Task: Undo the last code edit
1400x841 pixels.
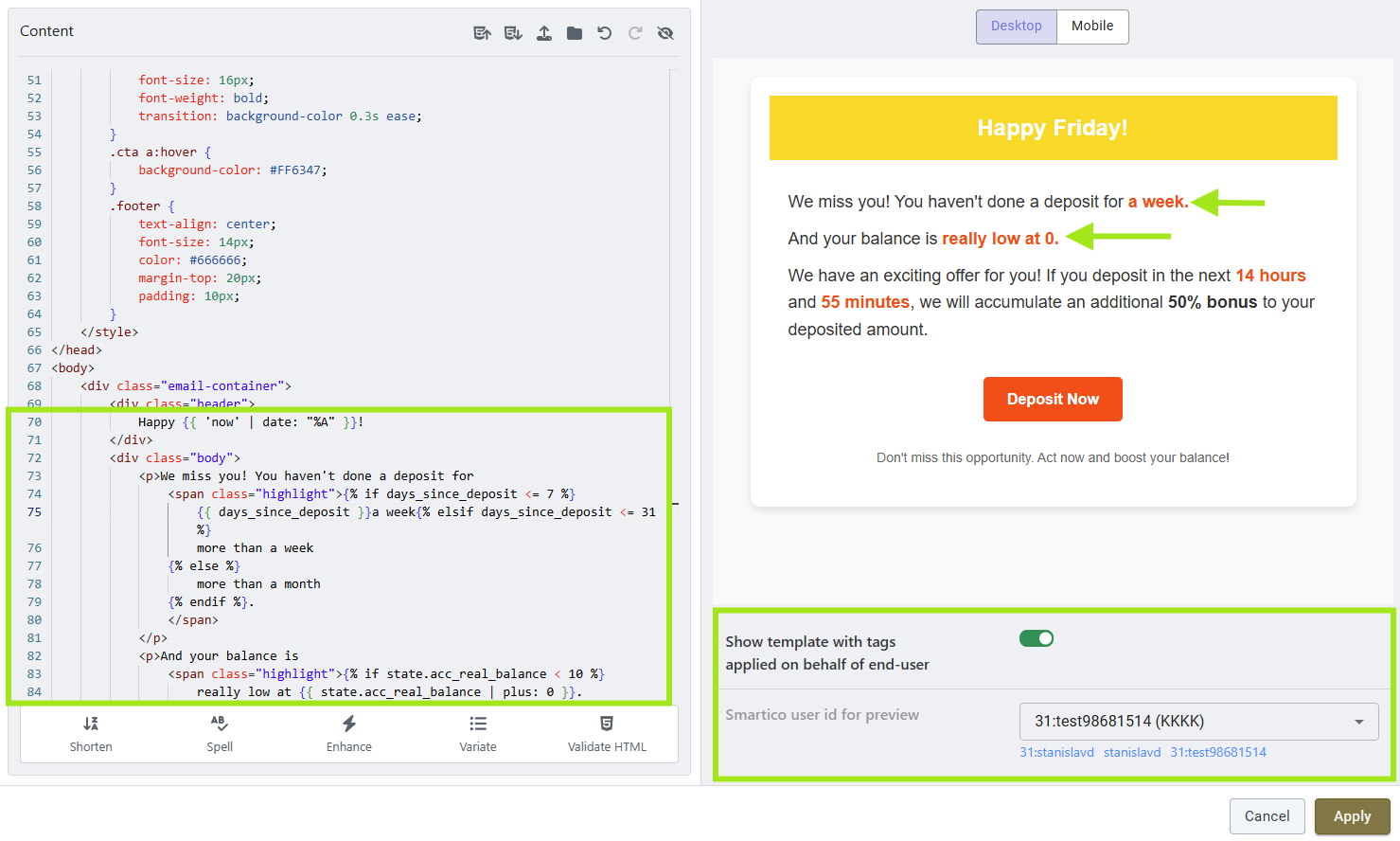Action: pos(605,33)
